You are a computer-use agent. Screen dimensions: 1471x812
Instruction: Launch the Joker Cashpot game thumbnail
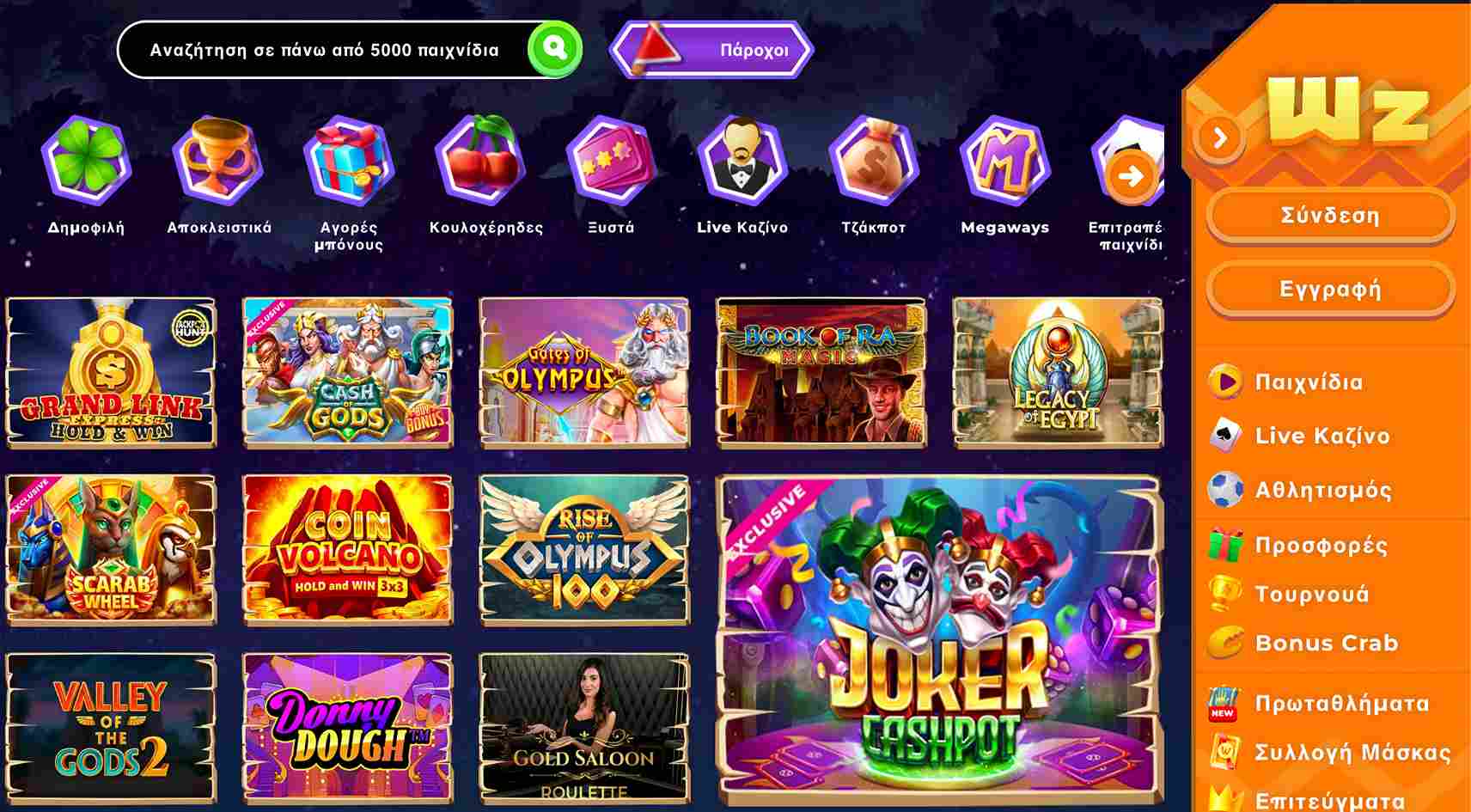(x=939, y=638)
